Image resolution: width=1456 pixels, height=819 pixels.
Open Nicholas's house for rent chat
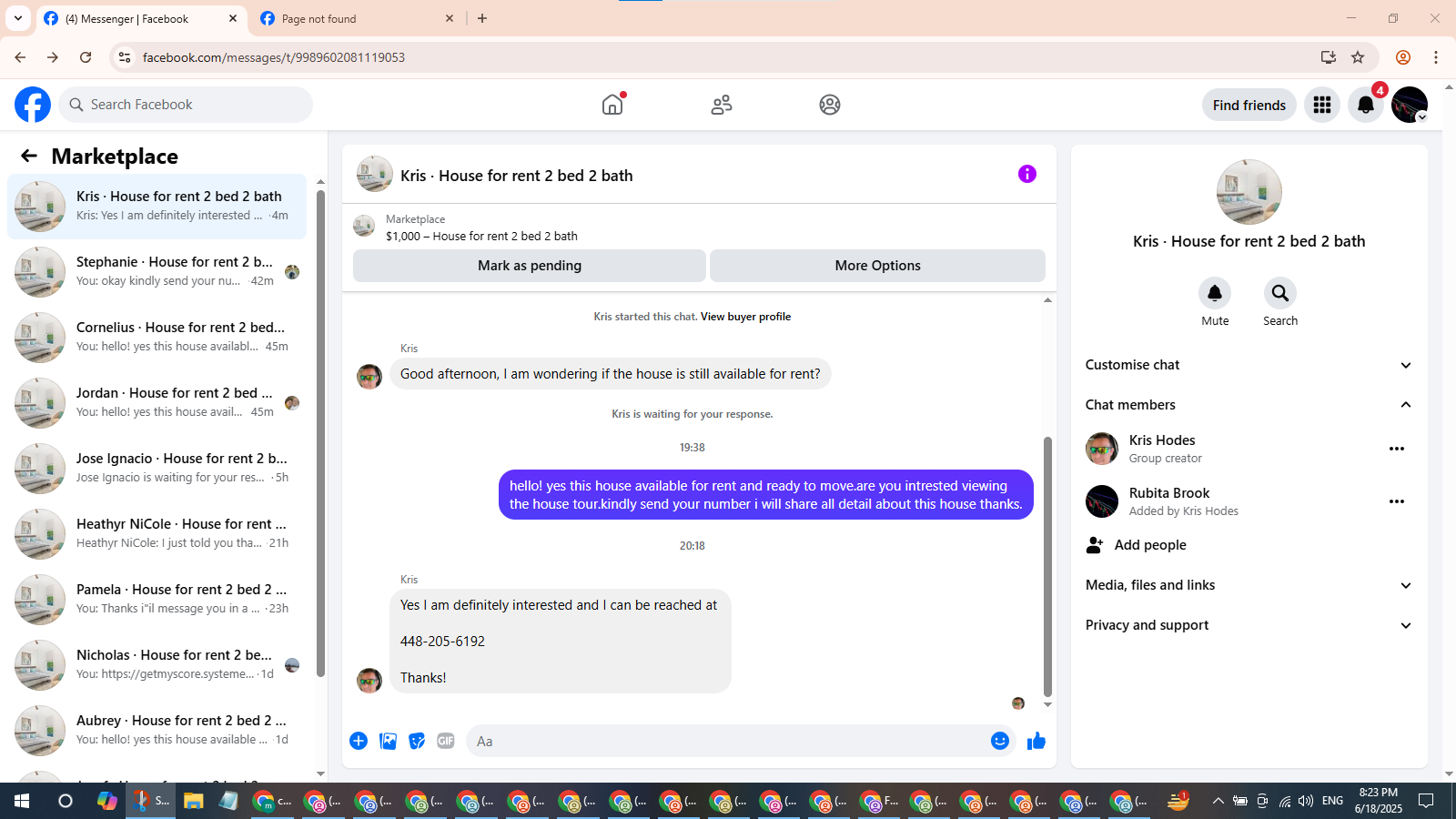click(157, 665)
